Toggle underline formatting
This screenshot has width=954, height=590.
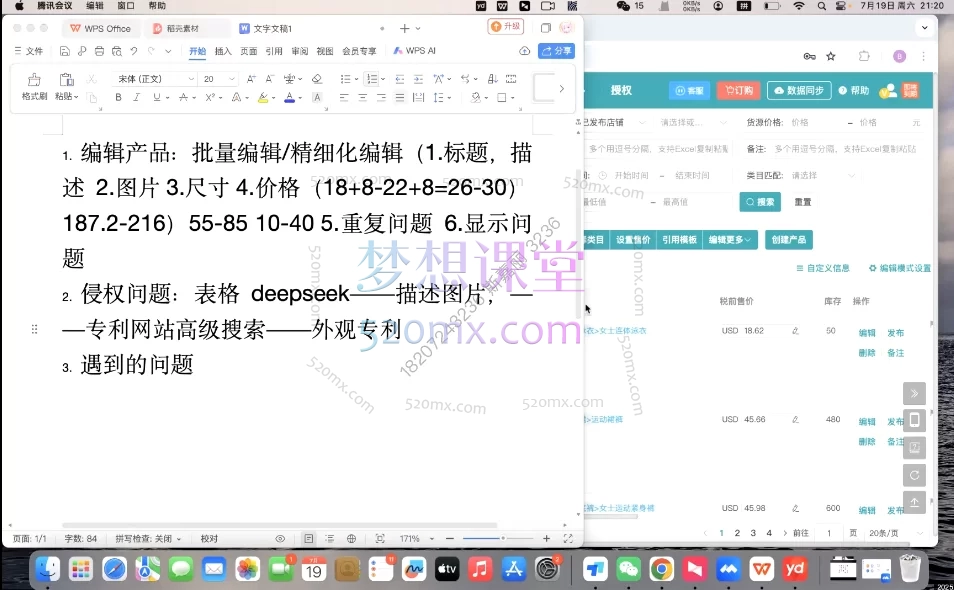pos(157,97)
